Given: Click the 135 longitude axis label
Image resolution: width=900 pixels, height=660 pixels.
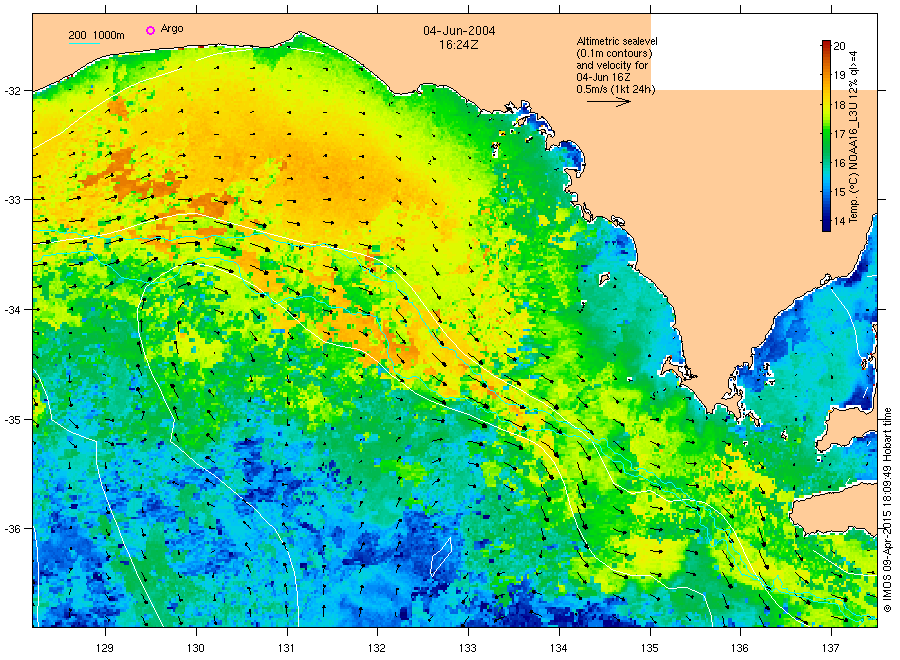Looking at the screenshot, I should click(650, 649).
